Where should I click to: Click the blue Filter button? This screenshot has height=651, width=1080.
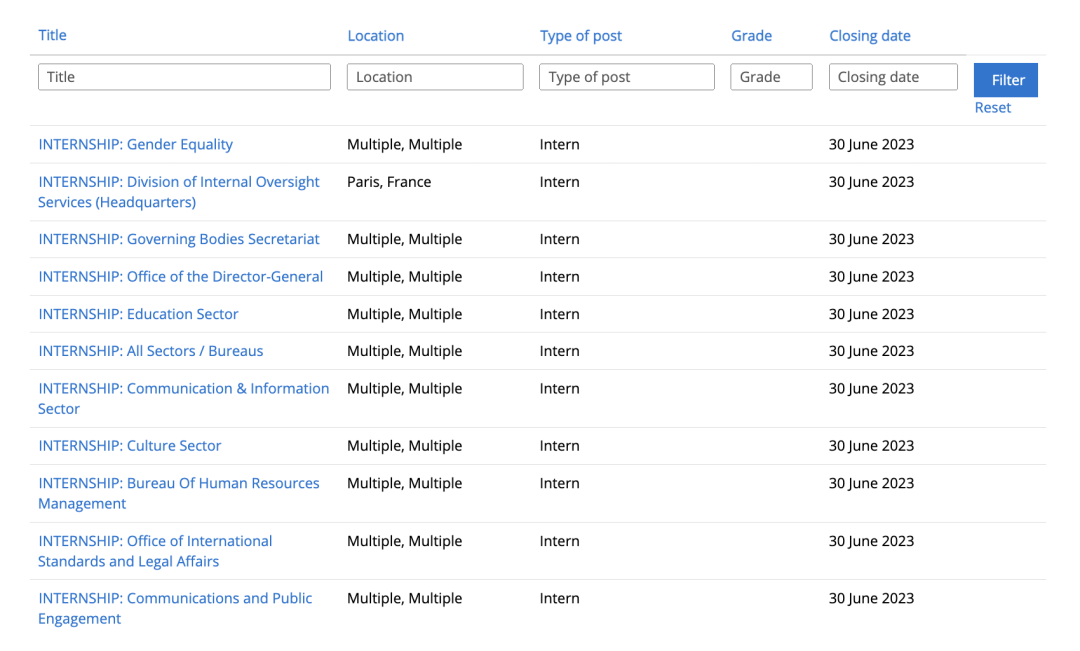tap(1006, 80)
